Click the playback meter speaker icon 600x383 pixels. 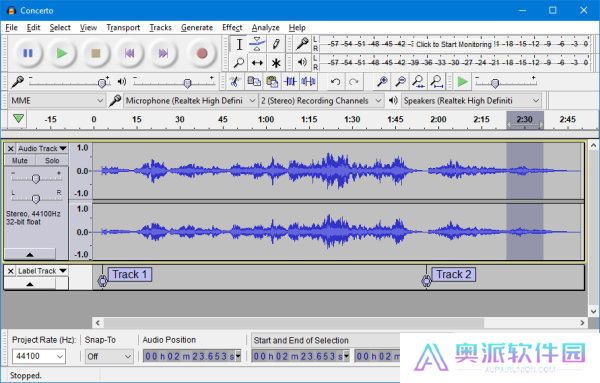302,62
